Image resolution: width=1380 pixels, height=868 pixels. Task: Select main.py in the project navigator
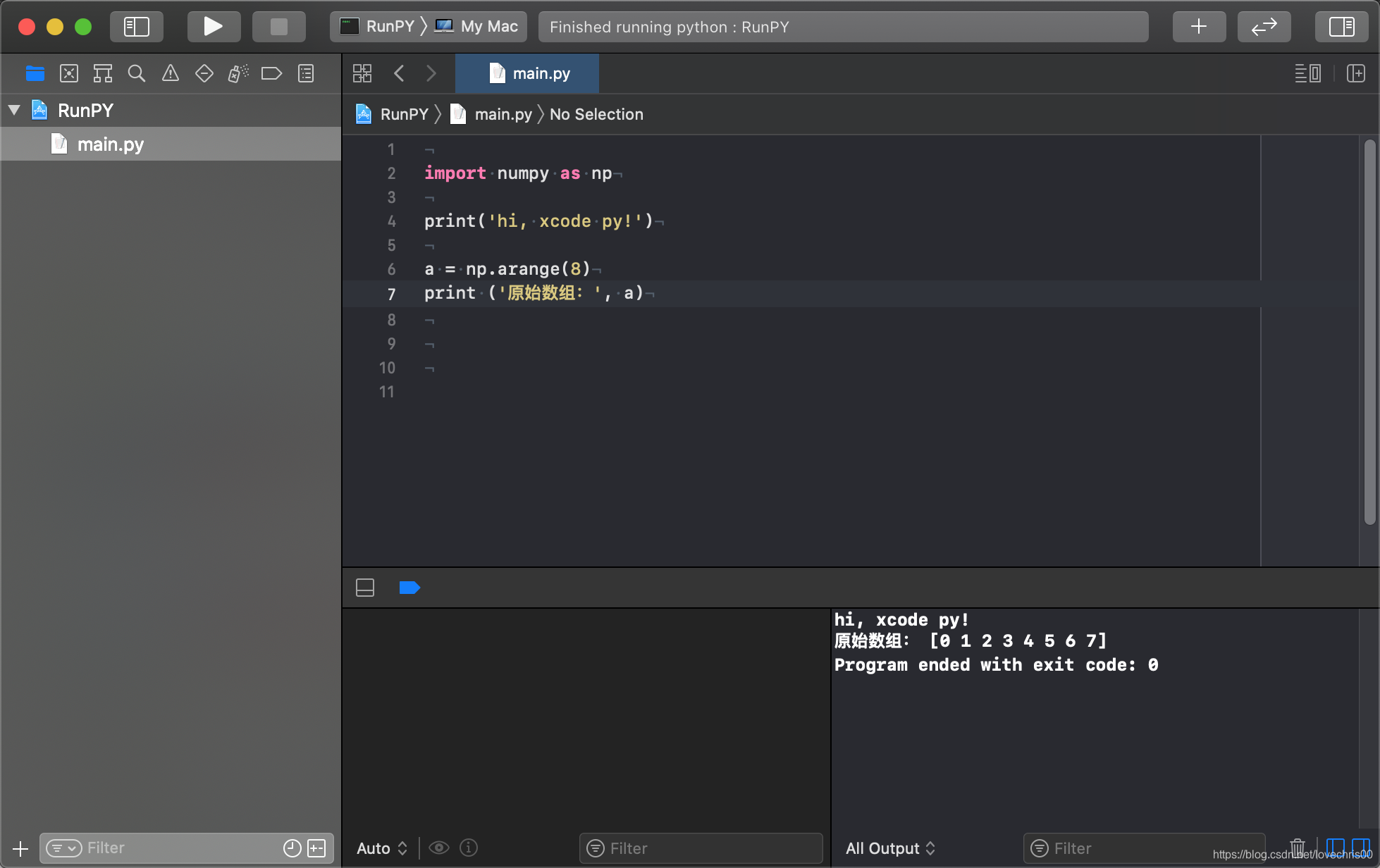pyautogui.click(x=171, y=144)
